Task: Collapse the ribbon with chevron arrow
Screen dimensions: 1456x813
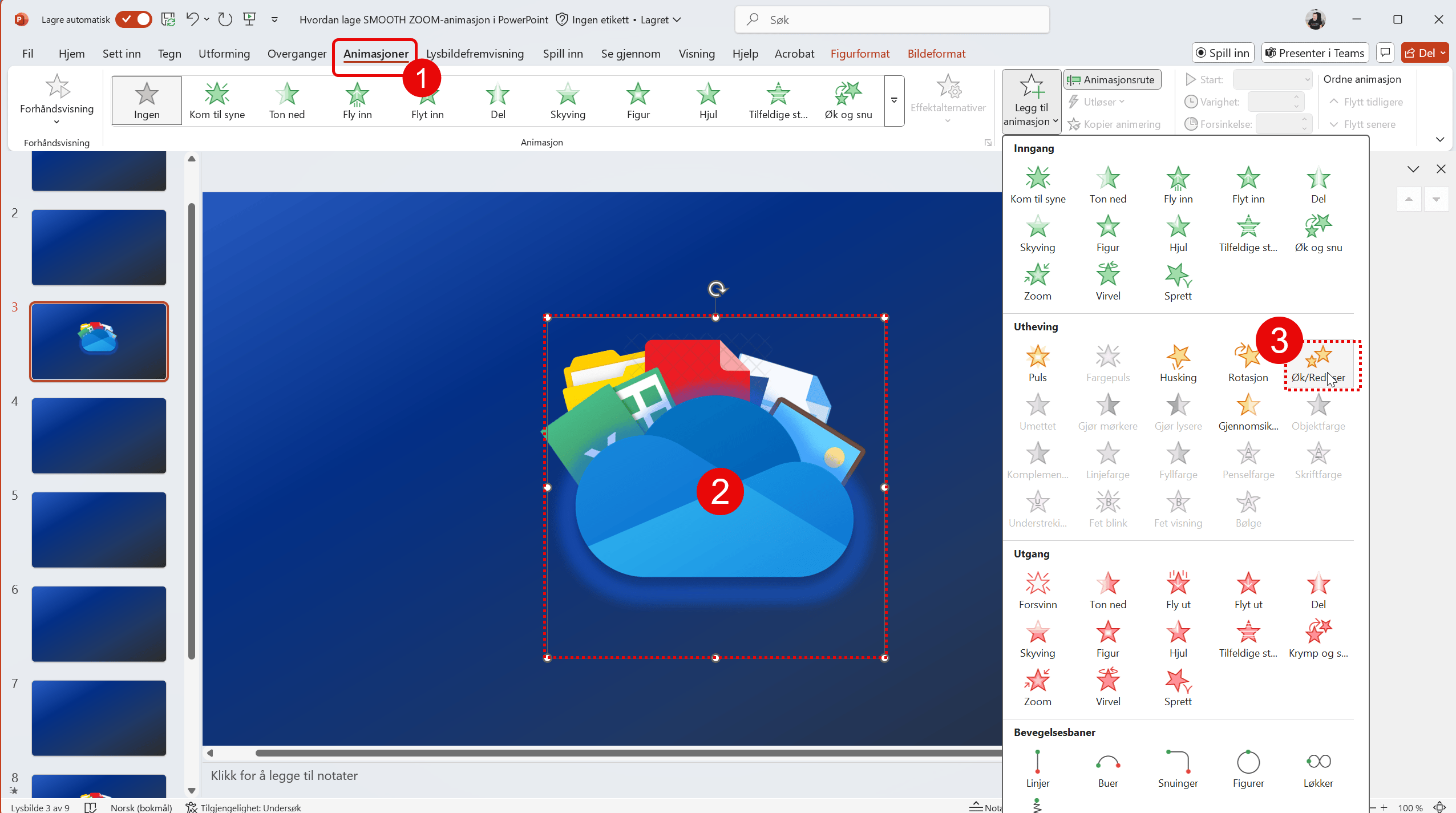Action: tap(1440, 140)
